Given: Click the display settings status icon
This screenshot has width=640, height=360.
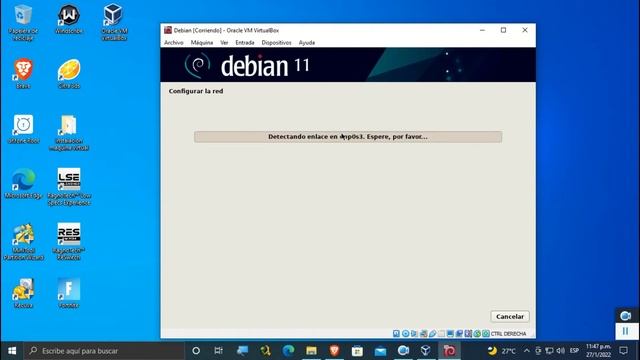Looking at the screenshot, I should point(450,333).
